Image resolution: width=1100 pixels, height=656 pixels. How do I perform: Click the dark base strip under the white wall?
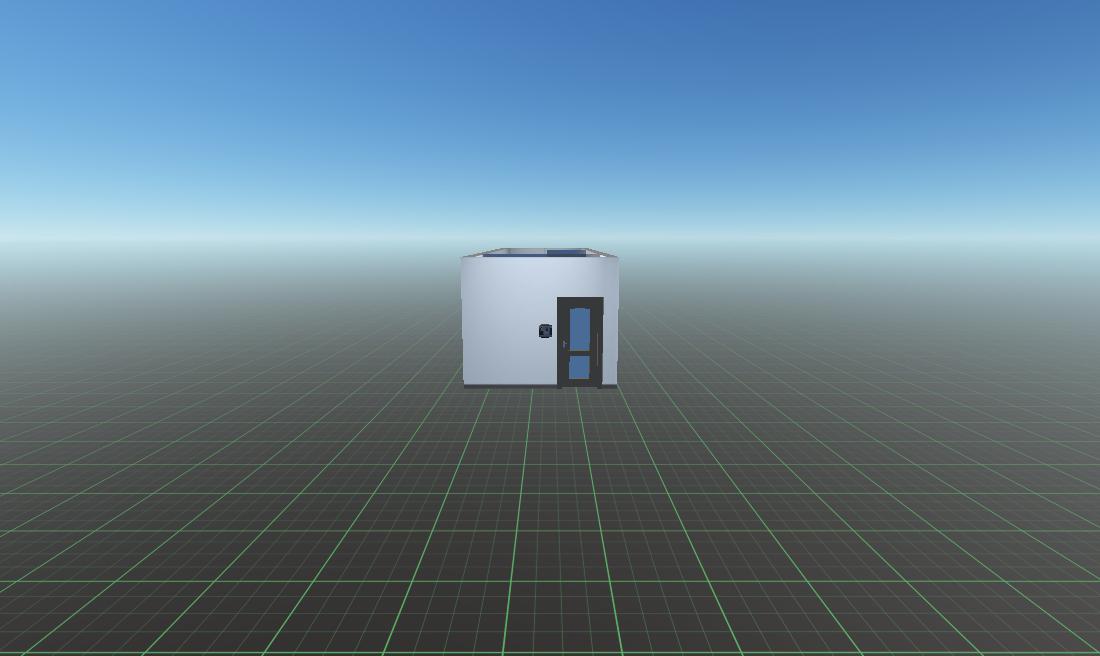point(510,385)
